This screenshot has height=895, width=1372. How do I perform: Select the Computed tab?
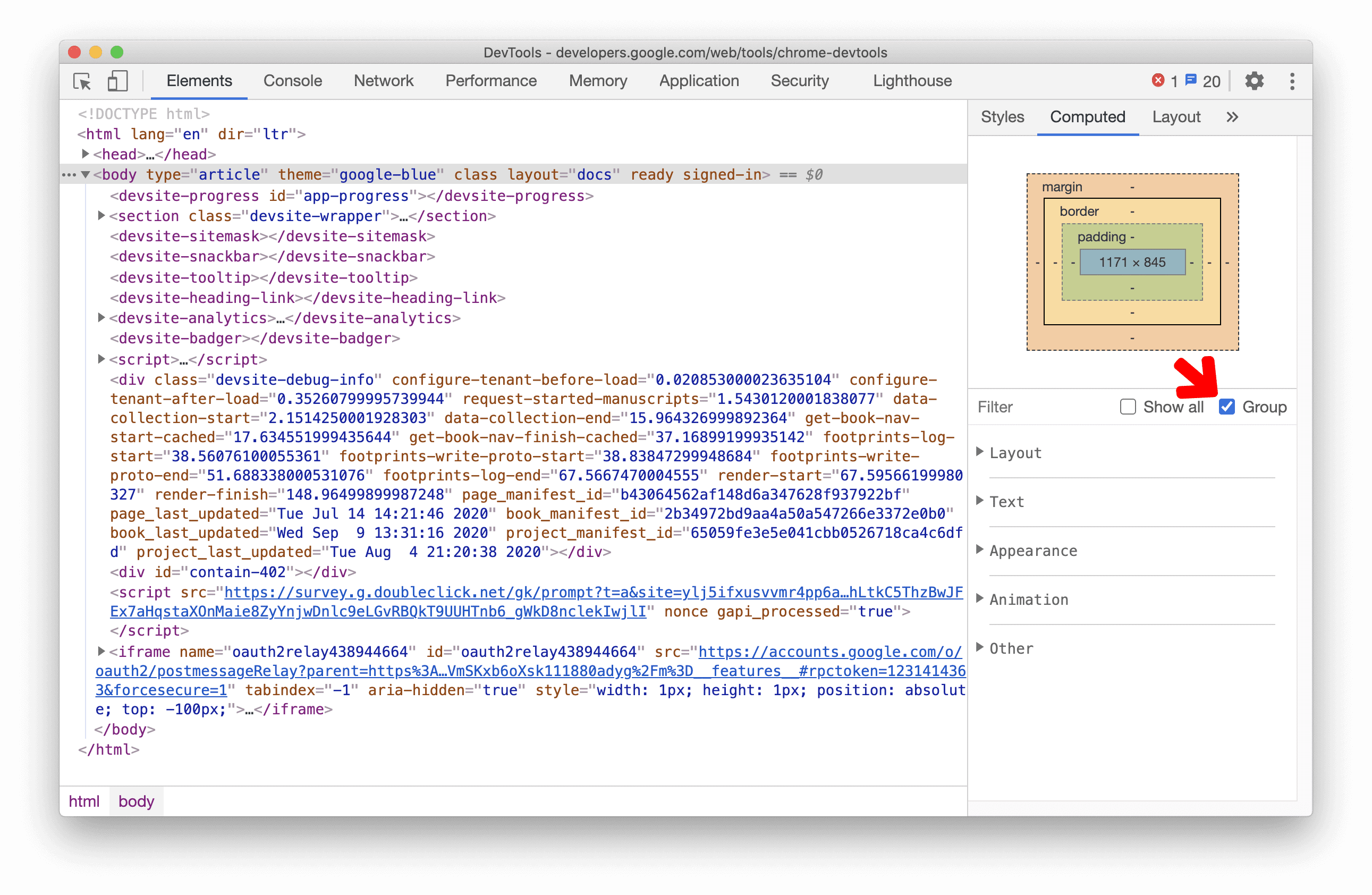pyautogui.click(x=1088, y=117)
